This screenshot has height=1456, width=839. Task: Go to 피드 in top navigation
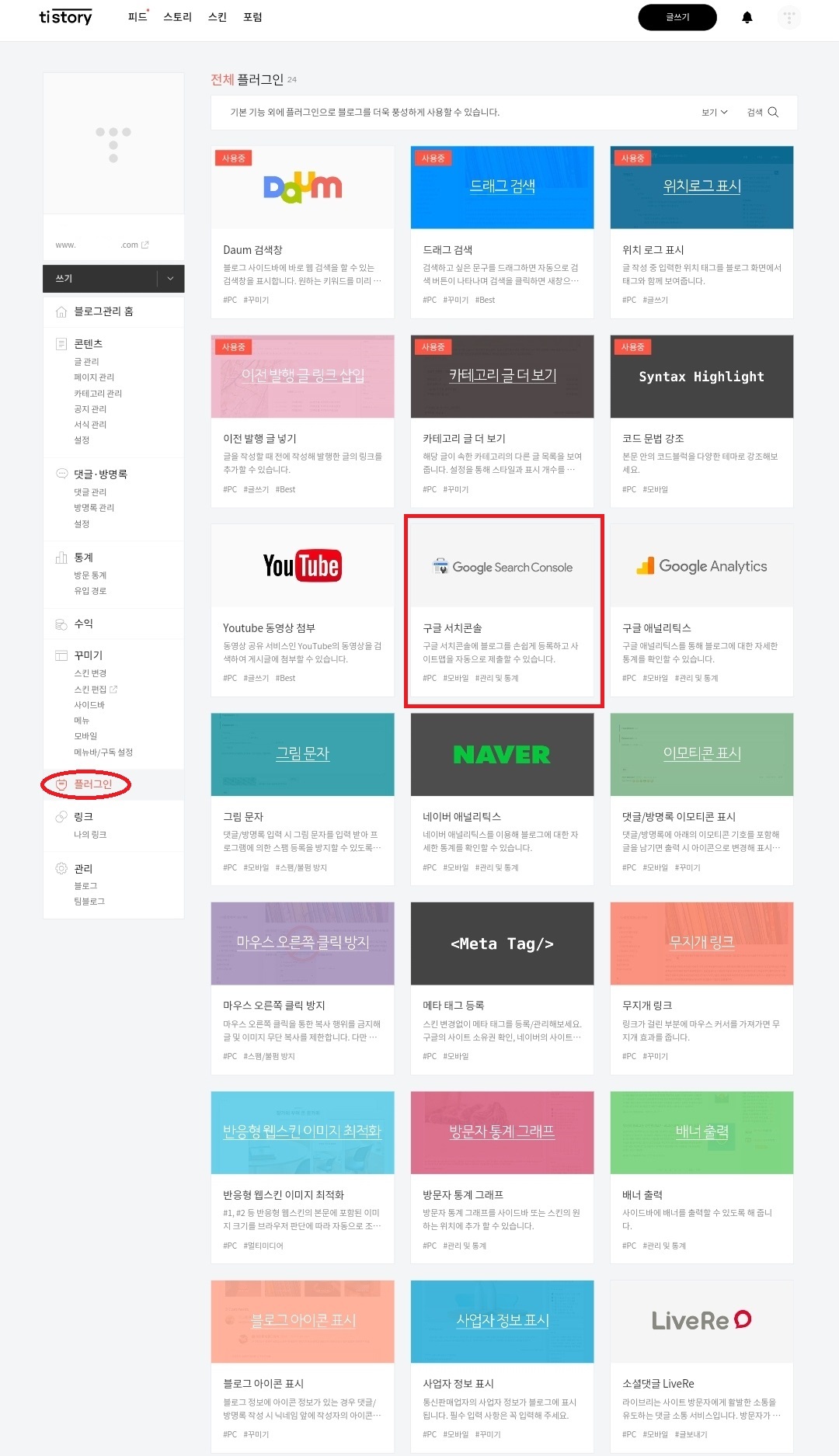point(138,17)
